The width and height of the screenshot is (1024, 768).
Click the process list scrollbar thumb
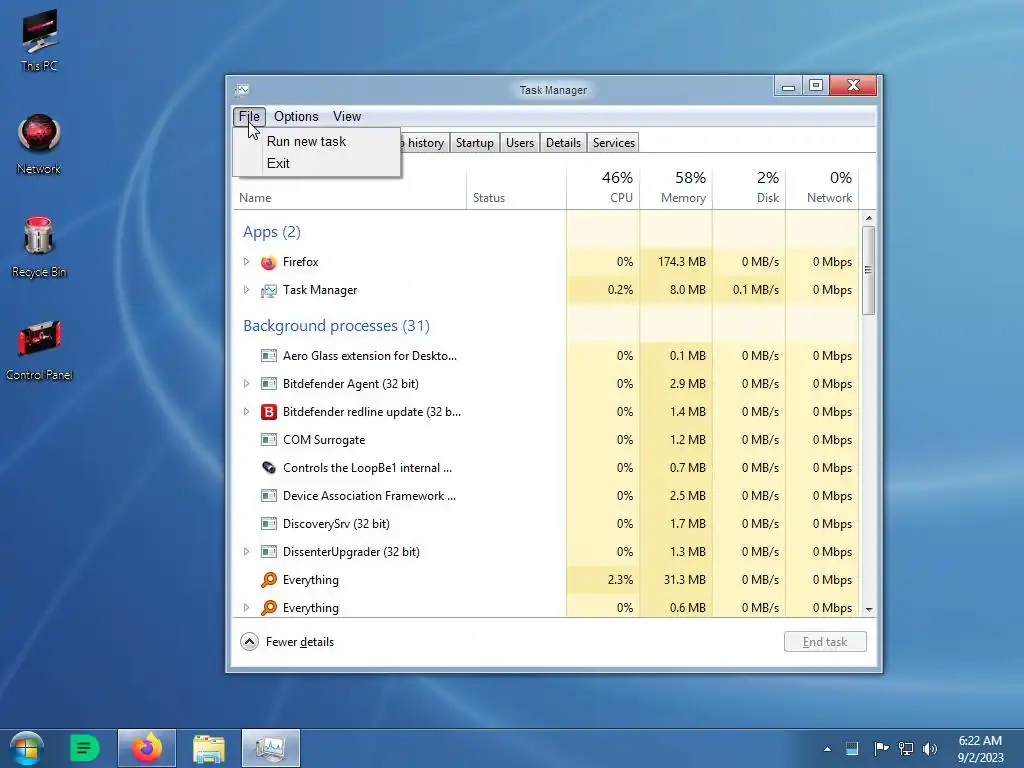pos(869,270)
